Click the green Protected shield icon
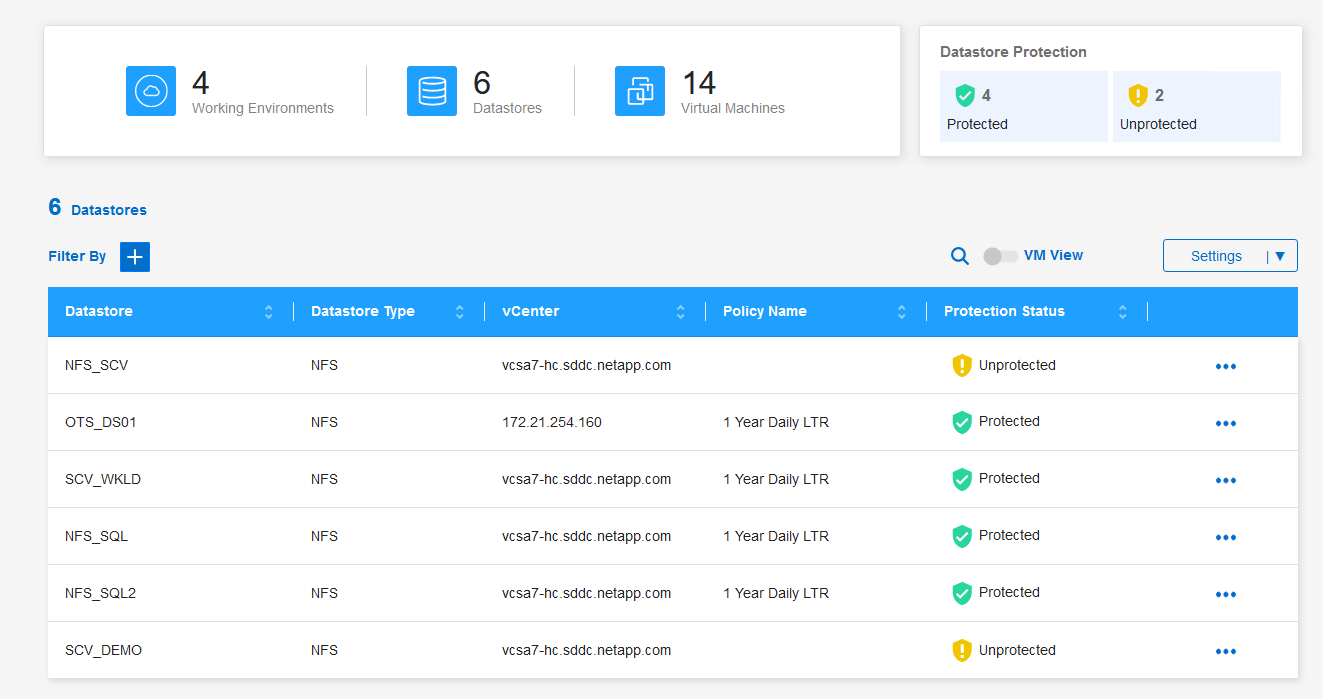The width and height of the screenshot is (1323, 699). click(964, 95)
